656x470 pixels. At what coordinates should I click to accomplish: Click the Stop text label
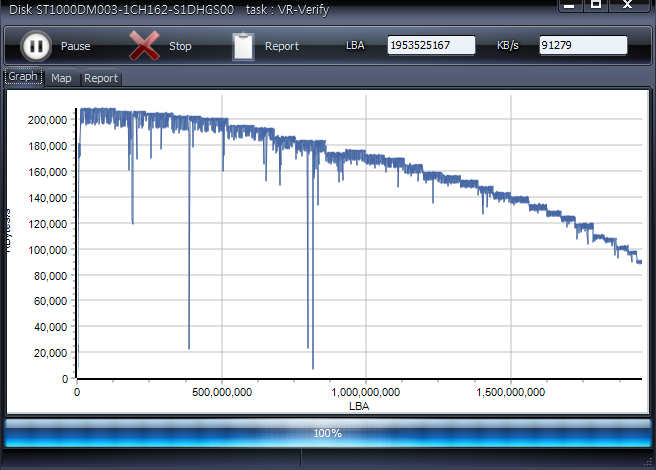coord(180,46)
